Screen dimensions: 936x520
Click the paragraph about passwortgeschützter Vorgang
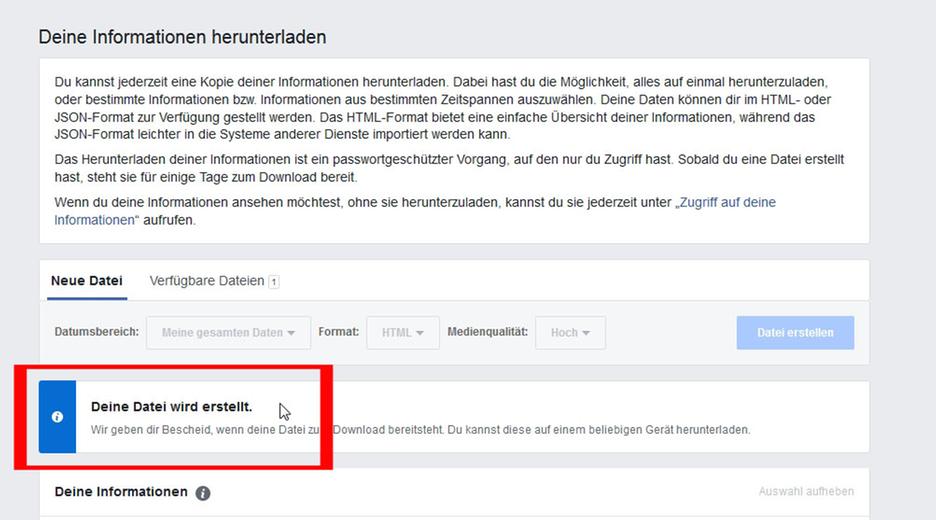[449, 168]
